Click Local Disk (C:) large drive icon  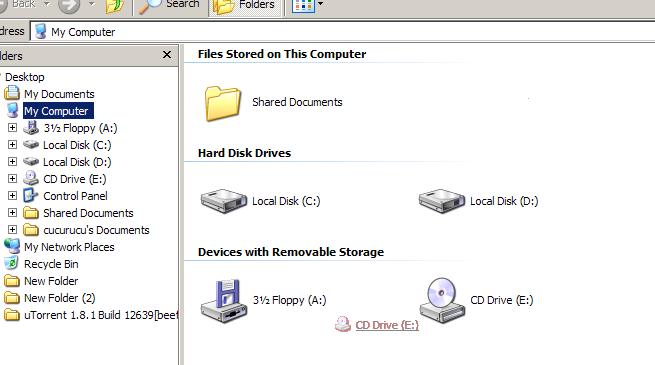pos(223,201)
